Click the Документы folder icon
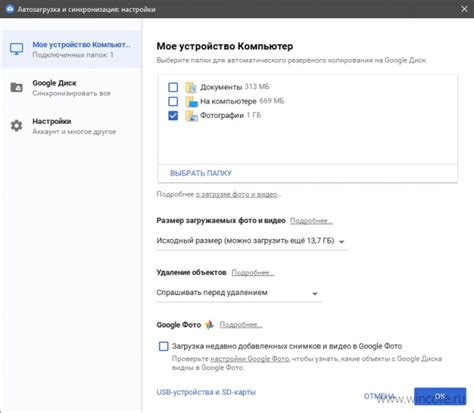The image size is (474, 413). point(191,87)
